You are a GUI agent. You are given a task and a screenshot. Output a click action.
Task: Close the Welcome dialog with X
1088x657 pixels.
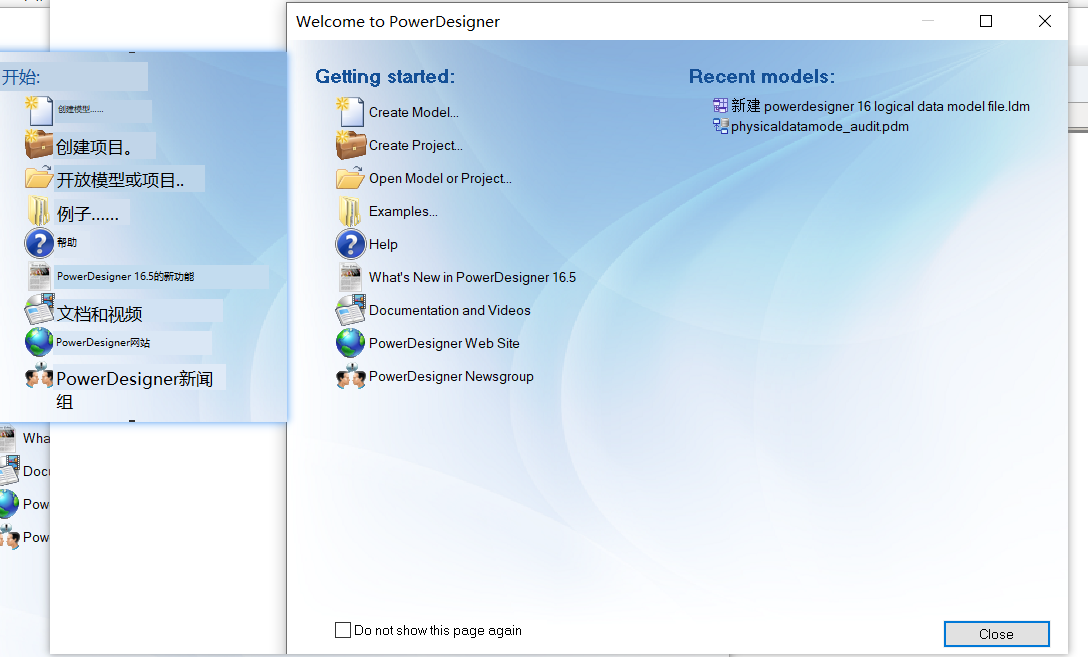click(x=1045, y=22)
